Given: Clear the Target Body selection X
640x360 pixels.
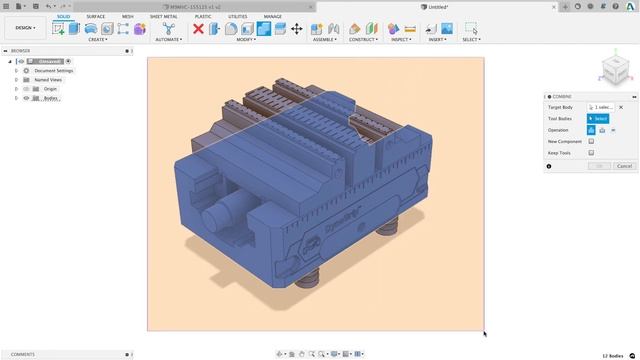Looking at the screenshot, I should pos(621,107).
